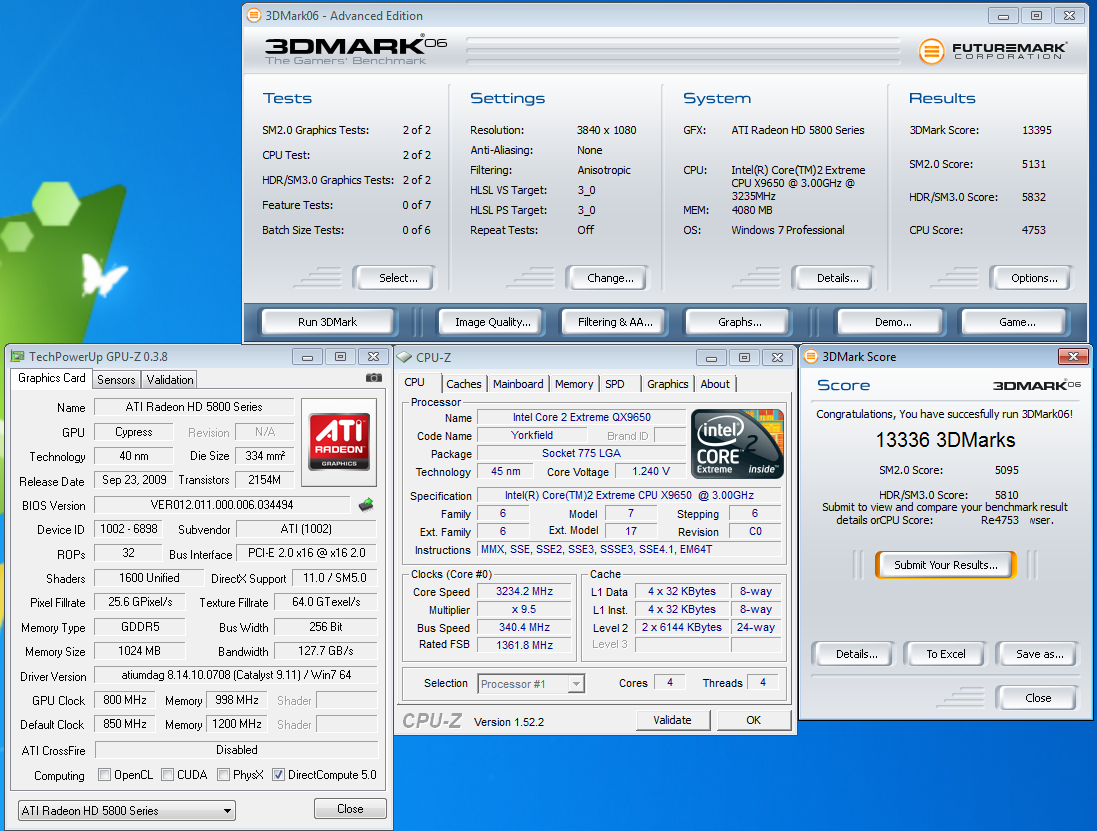
Task: Click the GPU-Z screenshot camera icon
Action: pos(374,378)
